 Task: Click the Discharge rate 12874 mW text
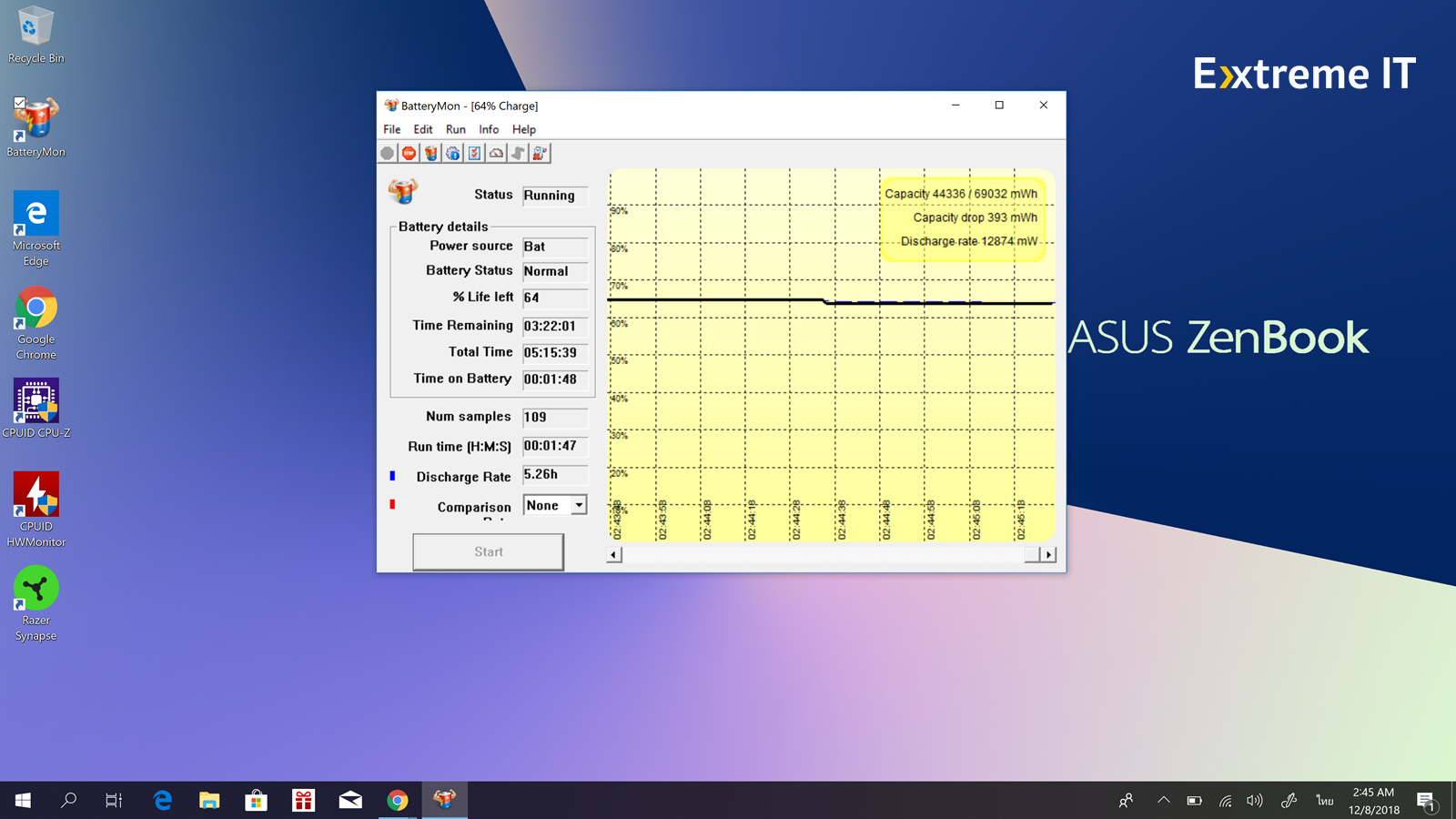click(x=969, y=241)
